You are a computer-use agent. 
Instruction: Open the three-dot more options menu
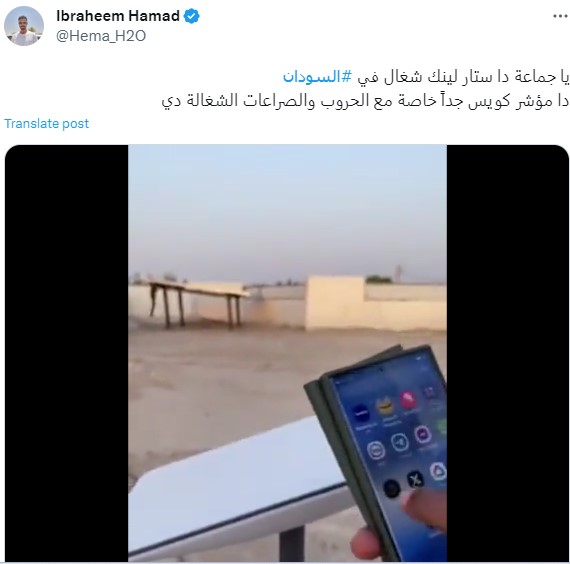point(560,16)
